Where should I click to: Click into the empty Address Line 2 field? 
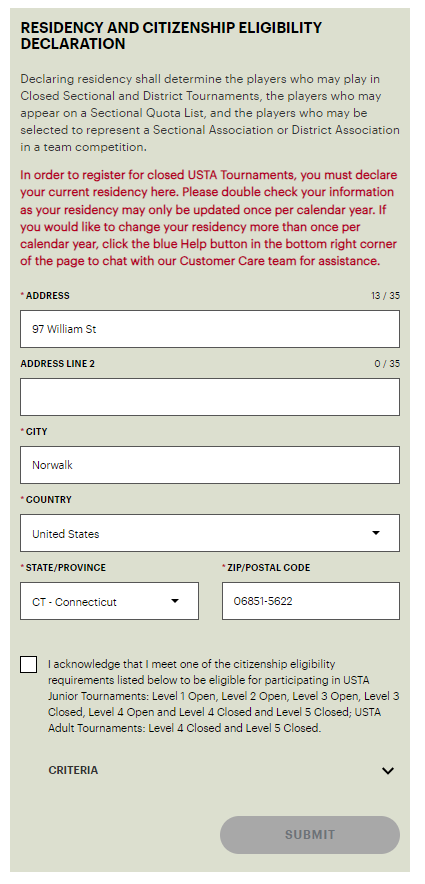[x=210, y=397]
